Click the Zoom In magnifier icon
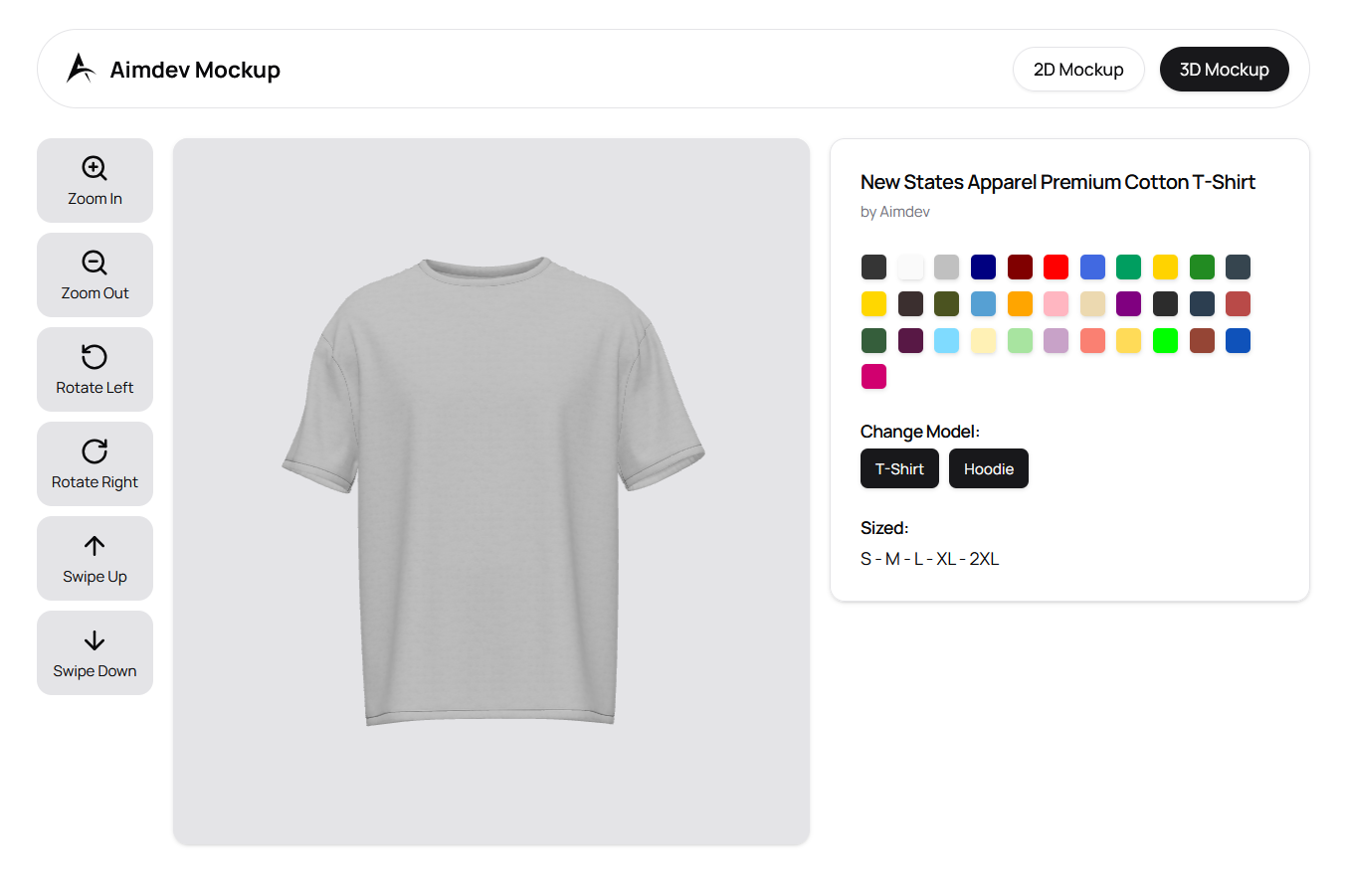Screen dimensions: 1345x896 pyautogui.click(x=95, y=168)
